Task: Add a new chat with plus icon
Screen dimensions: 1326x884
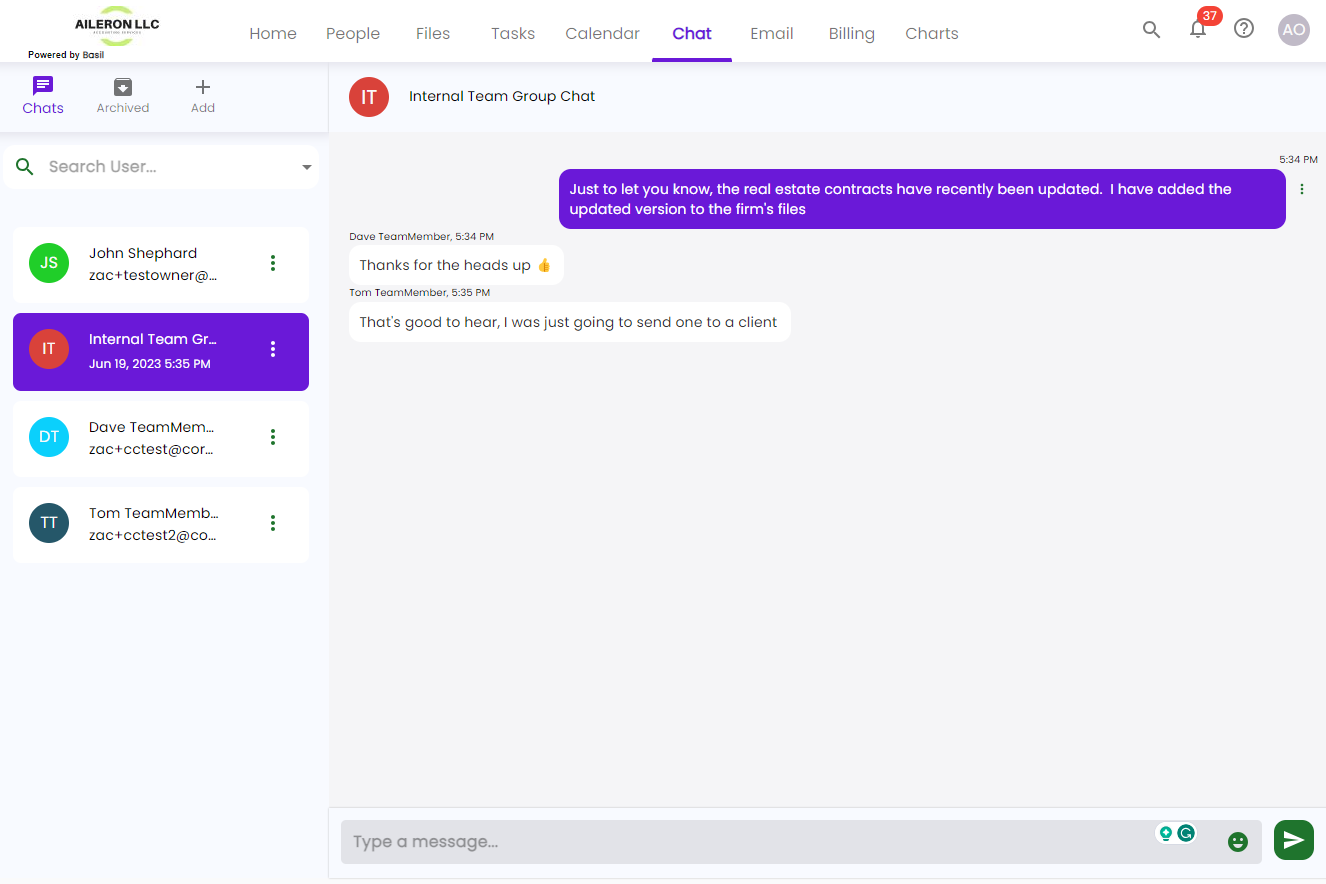Action: pyautogui.click(x=203, y=96)
